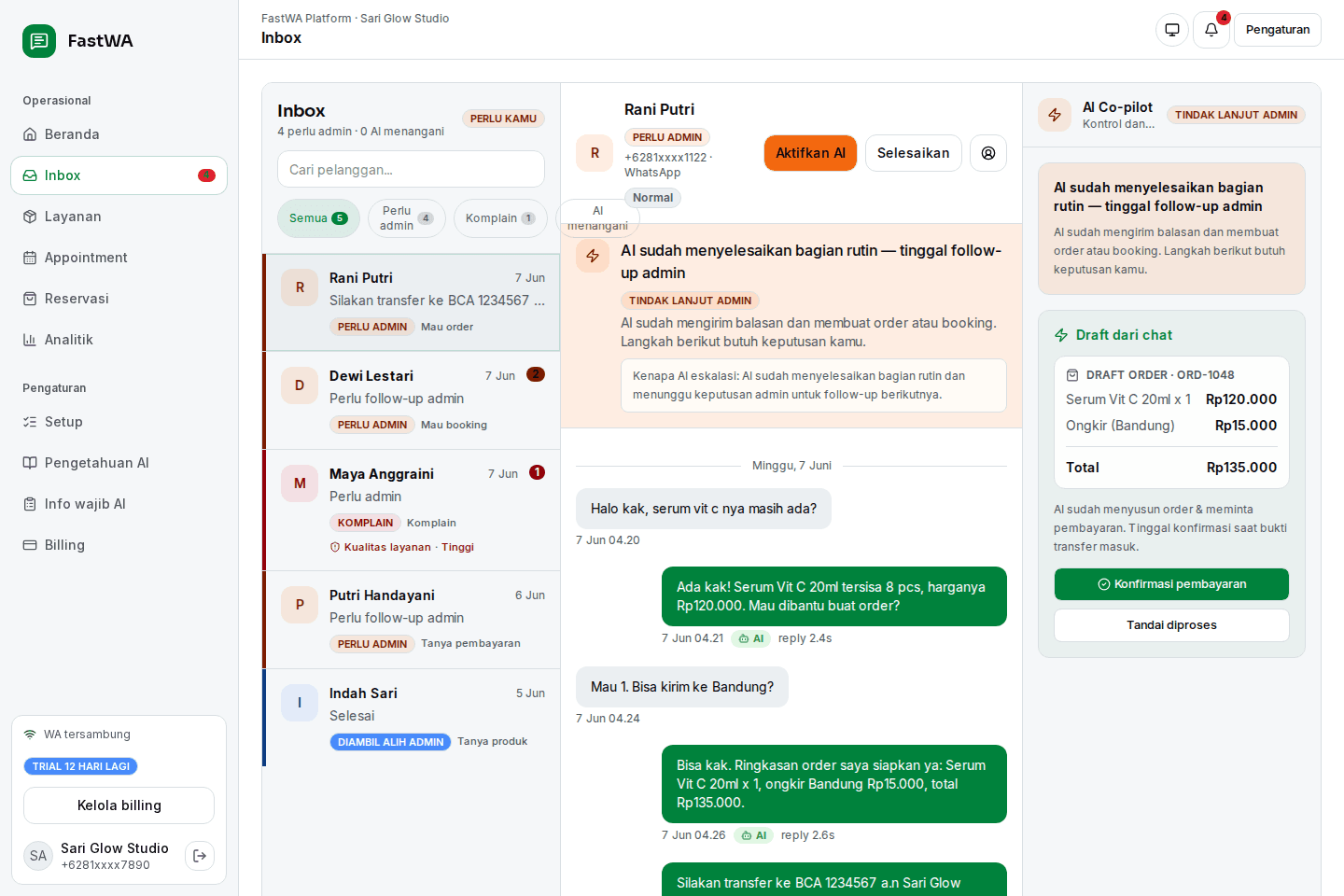The image size is (1344, 896).
Task: Click the Kenapa AI eskalasi explanation box
Action: tap(814, 385)
